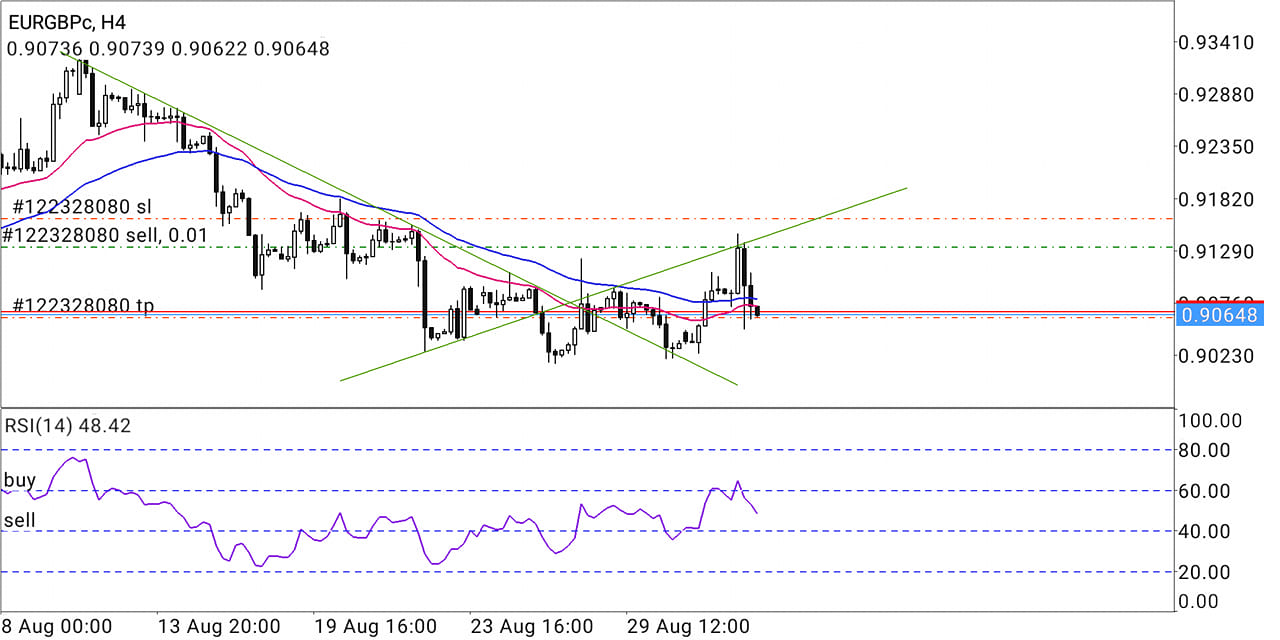1280x640 pixels.
Task: Select the #122328080 sl order label
Action: [x=83, y=207]
